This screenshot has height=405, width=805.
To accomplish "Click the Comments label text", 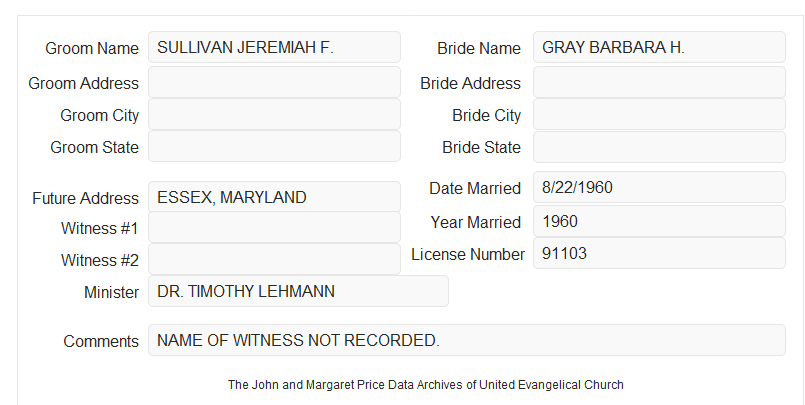I will point(101,341).
